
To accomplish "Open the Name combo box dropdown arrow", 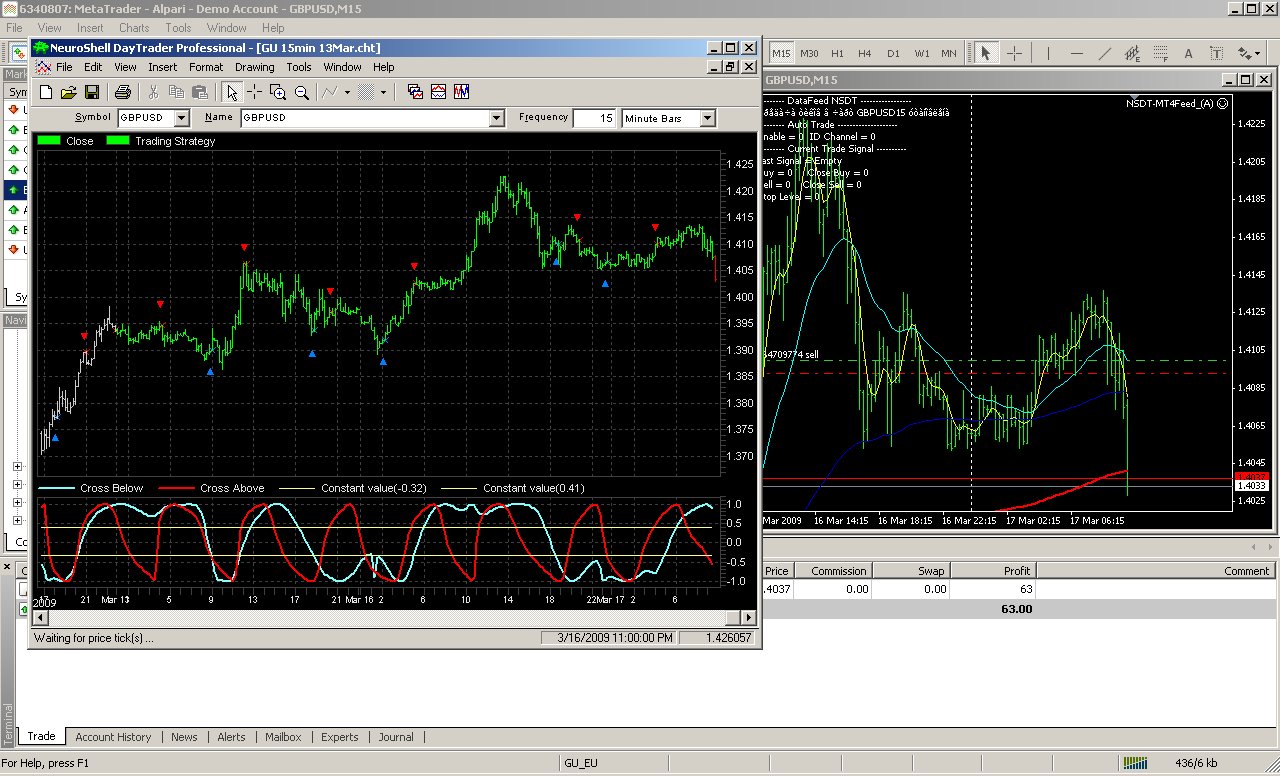I will pyautogui.click(x=496, y=118).
